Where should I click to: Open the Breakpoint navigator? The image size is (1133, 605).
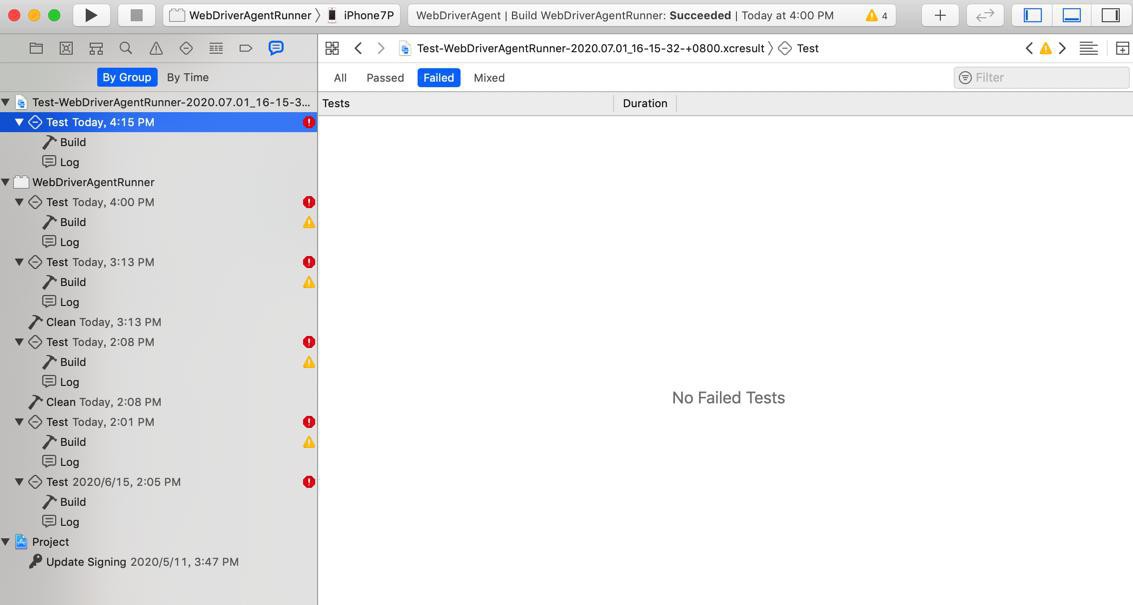tap(246, 48)
